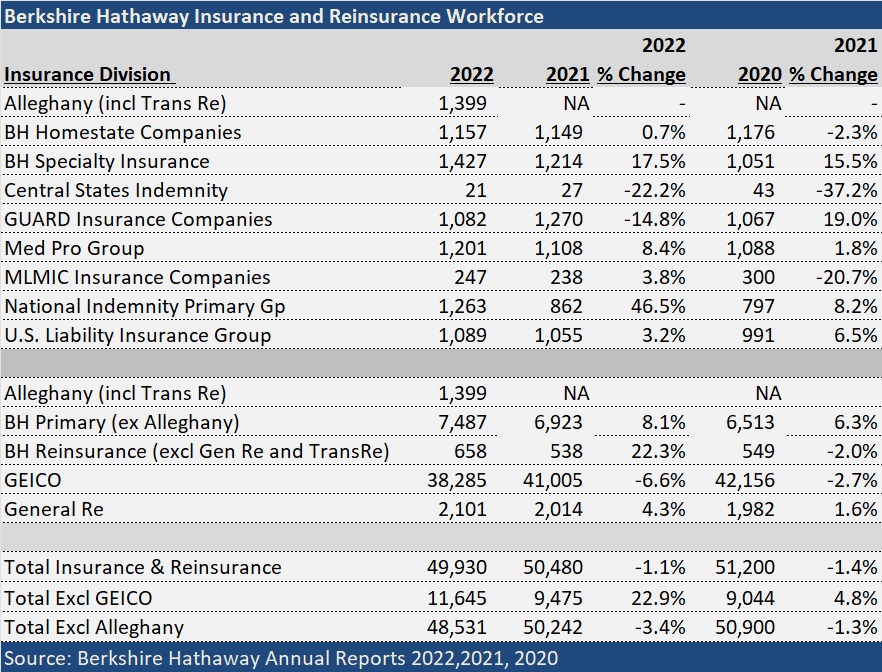
Task: Click the Total Excl Allegheny row label
Action: coord(94,627)
